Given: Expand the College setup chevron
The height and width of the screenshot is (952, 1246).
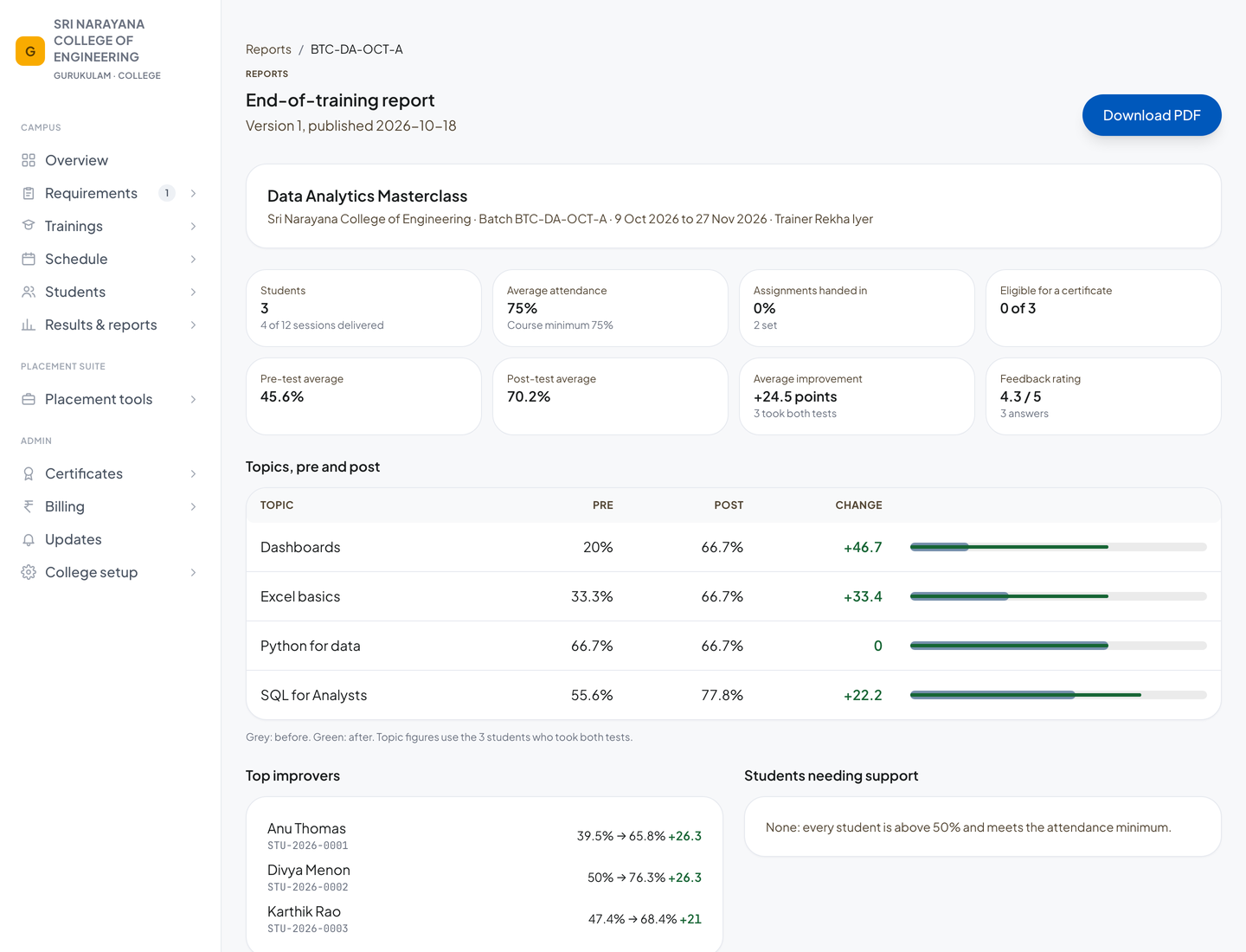Looking at the screenshot, I should click(193, 572).
